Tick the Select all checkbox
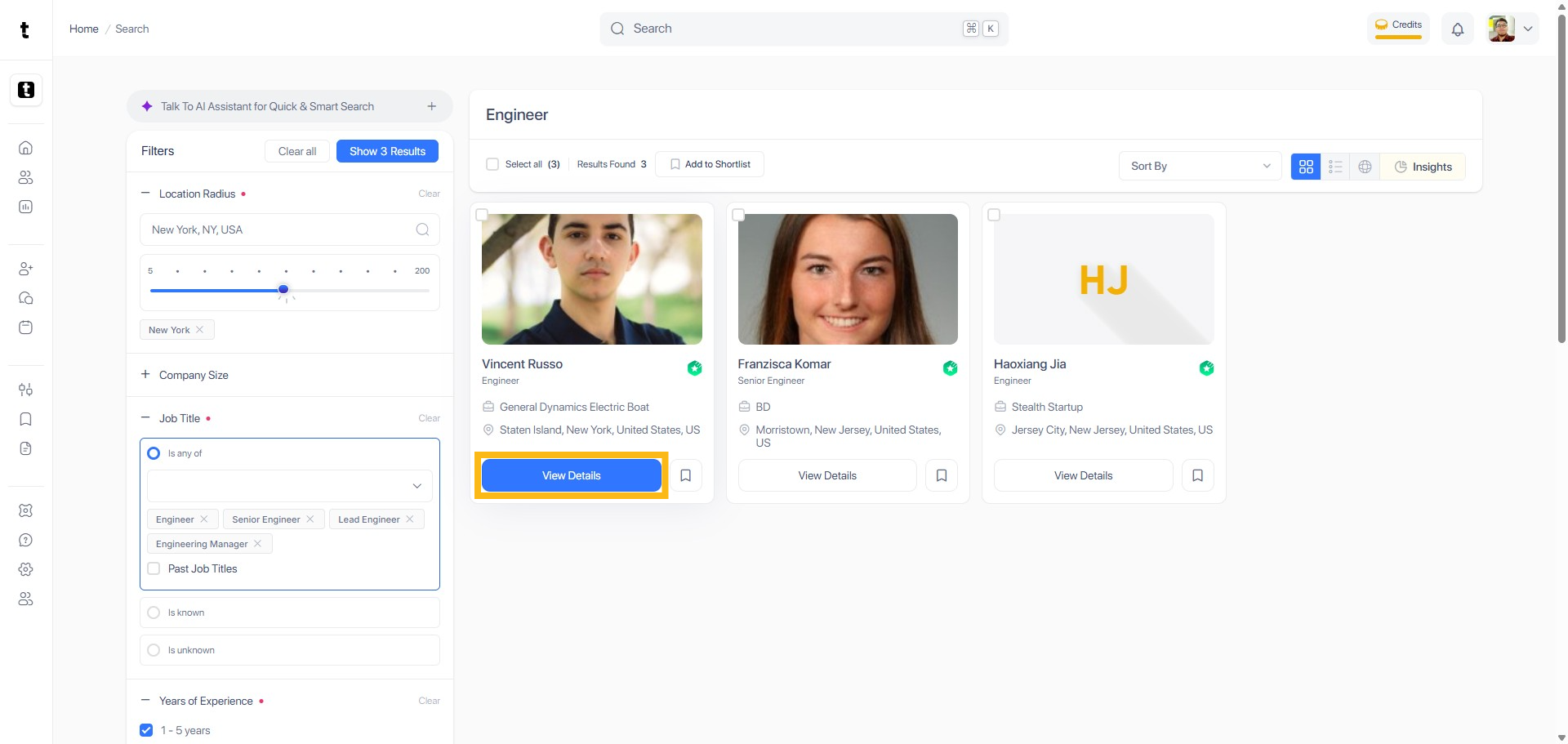Screen dimensions: 1568x744 (x=492, y=164)
